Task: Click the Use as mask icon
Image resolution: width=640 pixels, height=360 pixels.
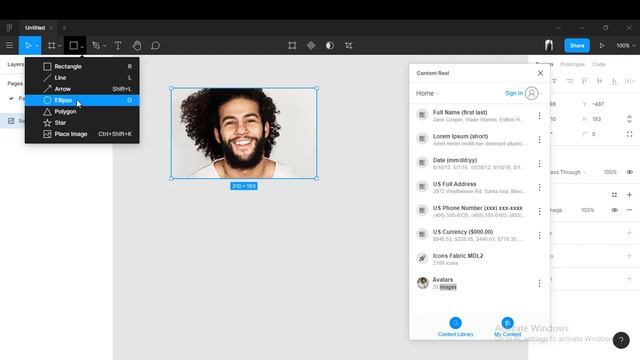Action: (x=330, y=45)
